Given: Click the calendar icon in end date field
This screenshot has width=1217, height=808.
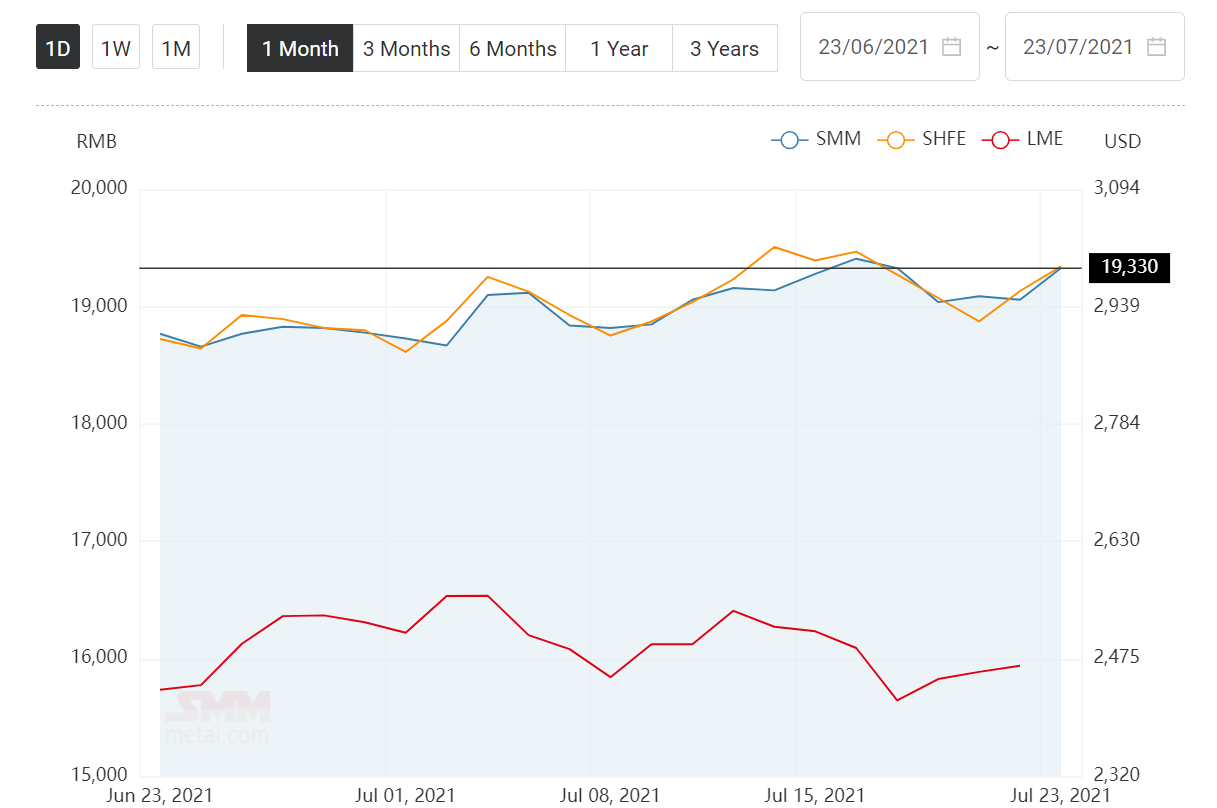Looking at the screenshot, I should click(1156, 47).
